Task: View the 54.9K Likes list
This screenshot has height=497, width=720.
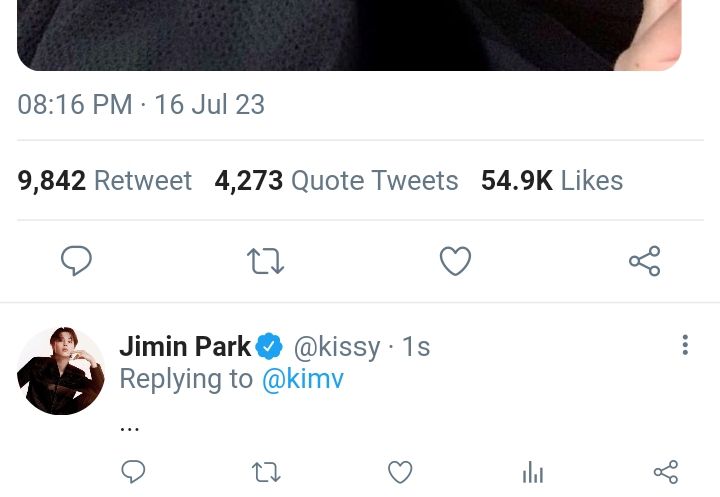Action: (x=552, y=181)
